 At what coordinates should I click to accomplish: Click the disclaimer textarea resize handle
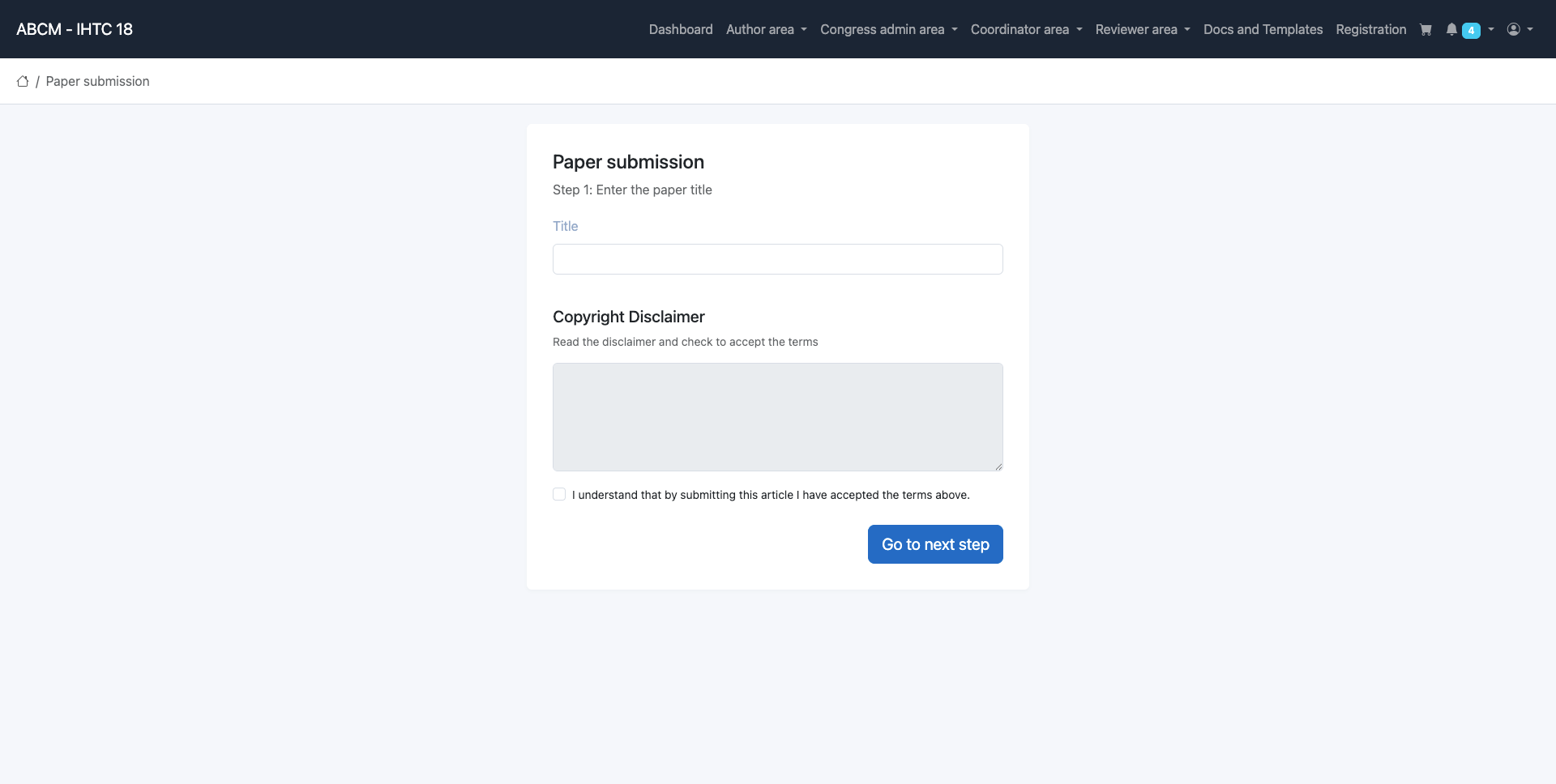click(x=998, y=467)
